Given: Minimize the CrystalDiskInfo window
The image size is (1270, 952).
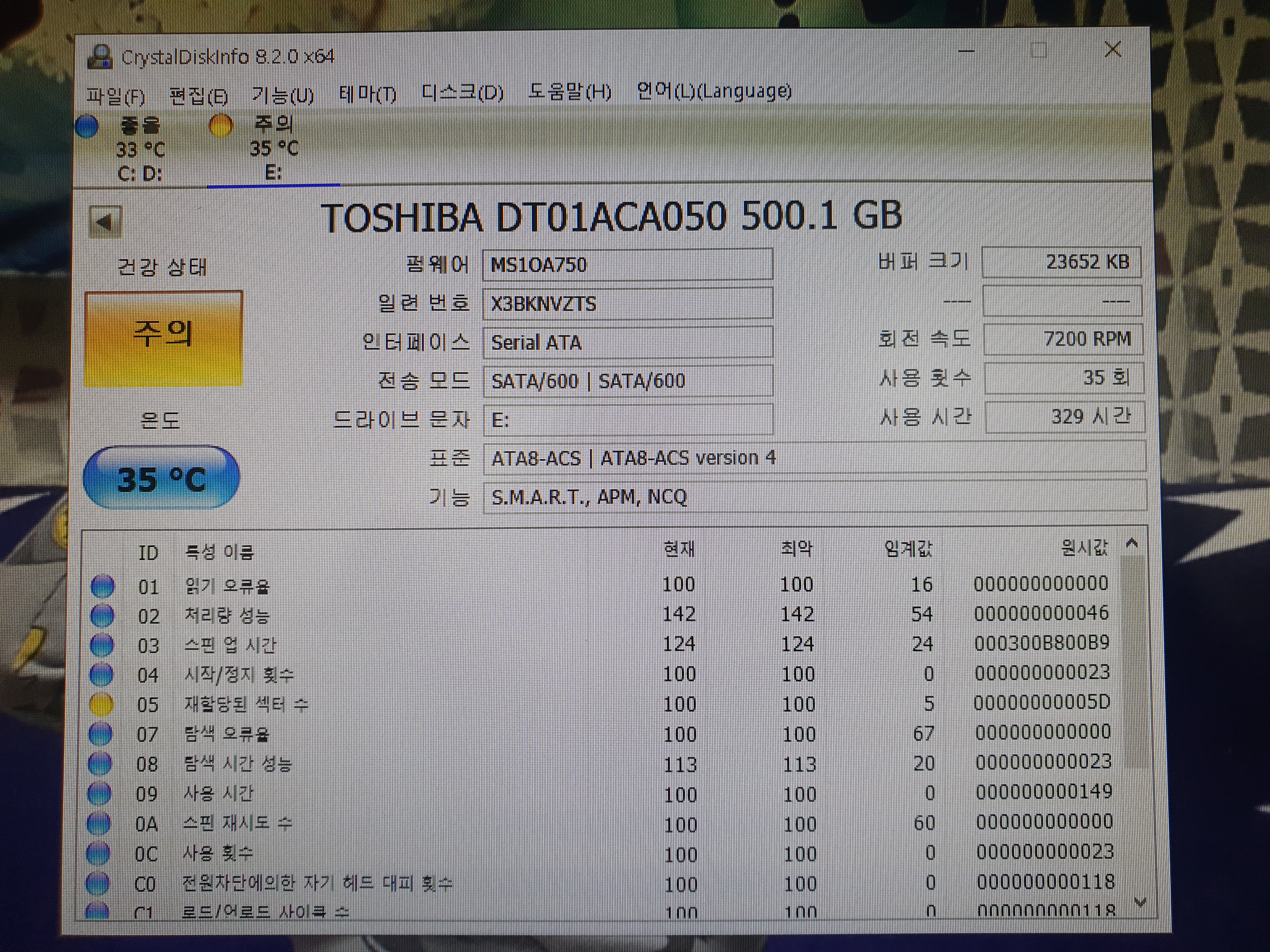Looking at the screenshot, I should click(x=966, y=52).
